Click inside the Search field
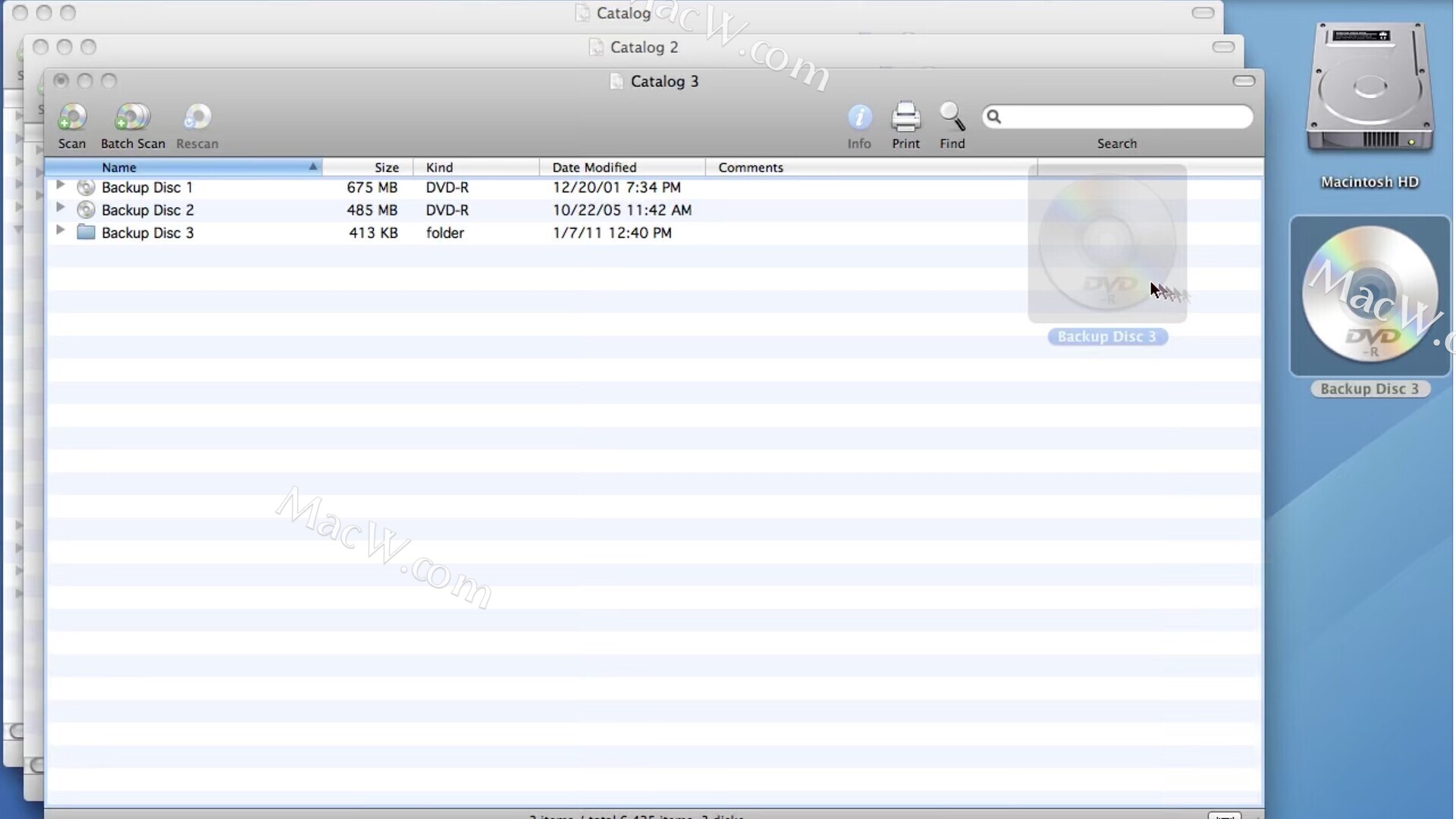Screen dimensions: 1456x819 [1124, 117]
